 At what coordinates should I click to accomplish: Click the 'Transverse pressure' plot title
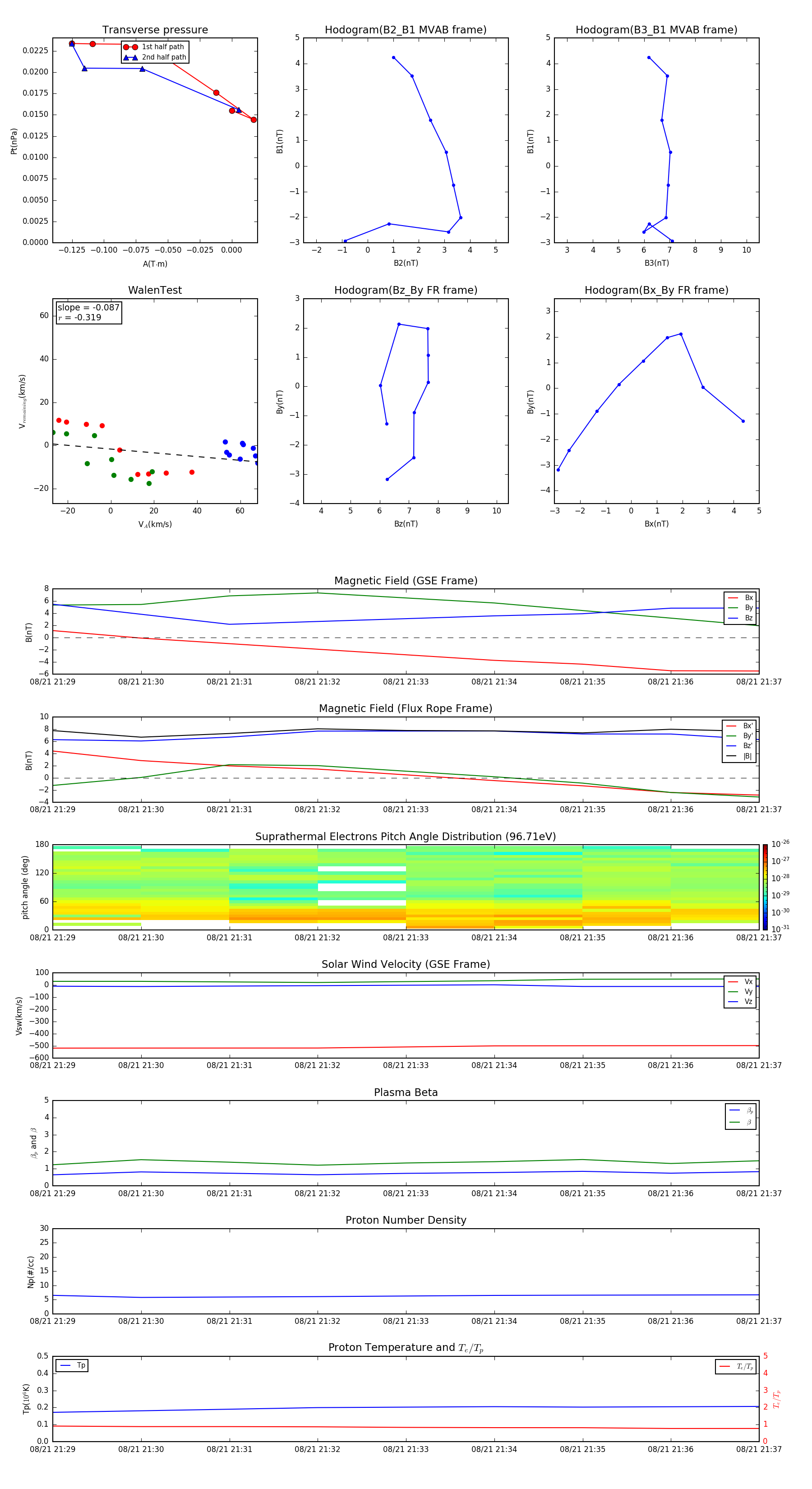click(155, 30)
